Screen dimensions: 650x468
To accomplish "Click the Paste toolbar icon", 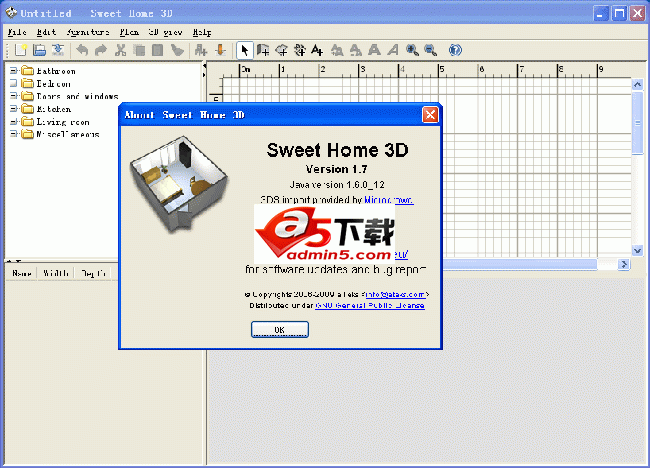I will coord(158,50).
